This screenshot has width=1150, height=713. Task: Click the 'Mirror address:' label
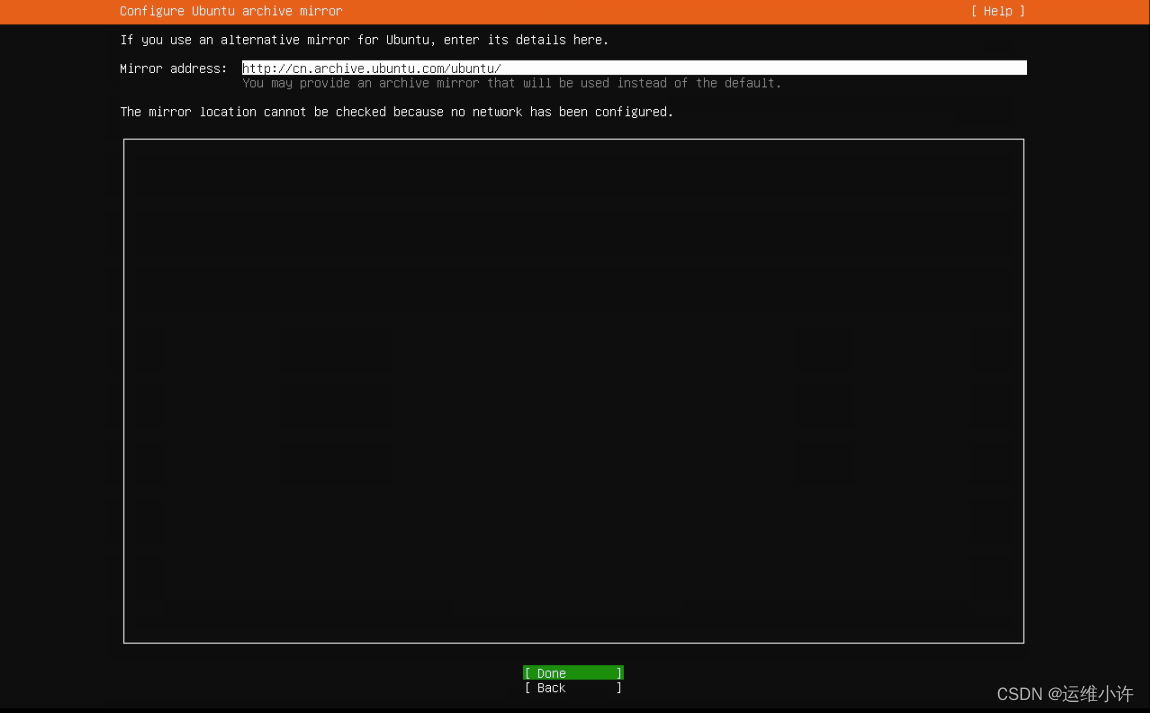coord(173,68)
